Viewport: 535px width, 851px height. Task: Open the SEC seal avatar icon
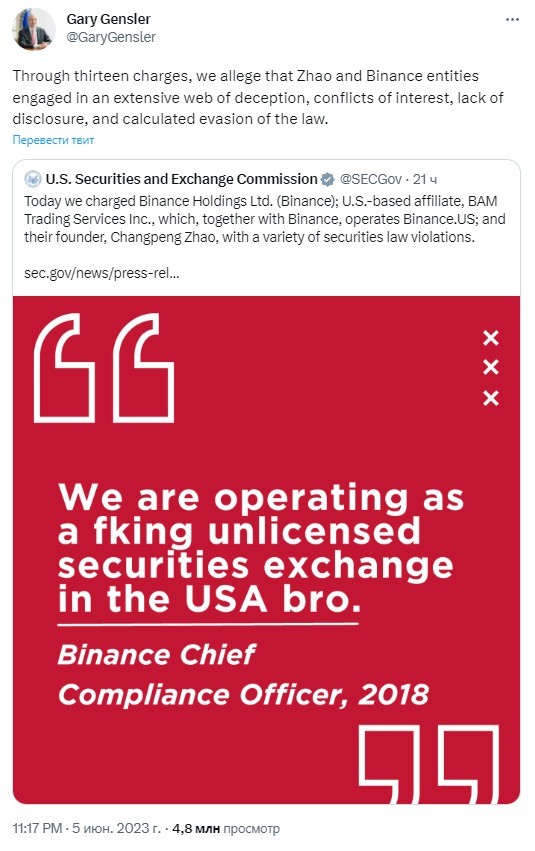33,179
